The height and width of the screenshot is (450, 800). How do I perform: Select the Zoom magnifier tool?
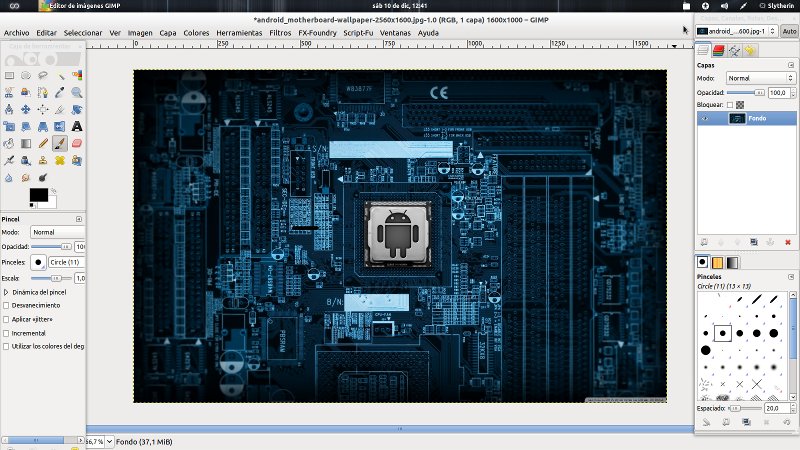point(77,92)
